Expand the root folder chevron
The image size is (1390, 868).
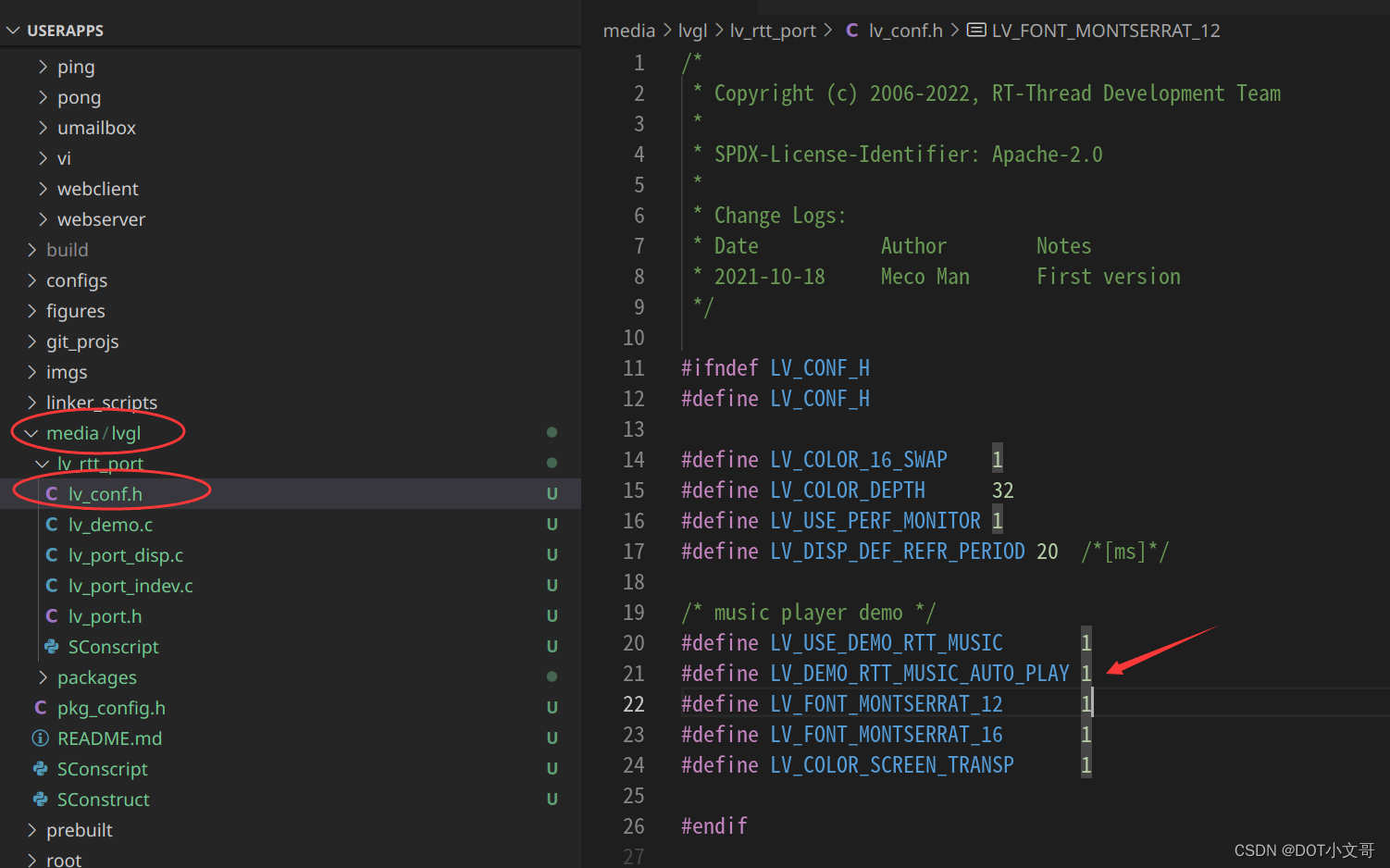click(31, 860)
